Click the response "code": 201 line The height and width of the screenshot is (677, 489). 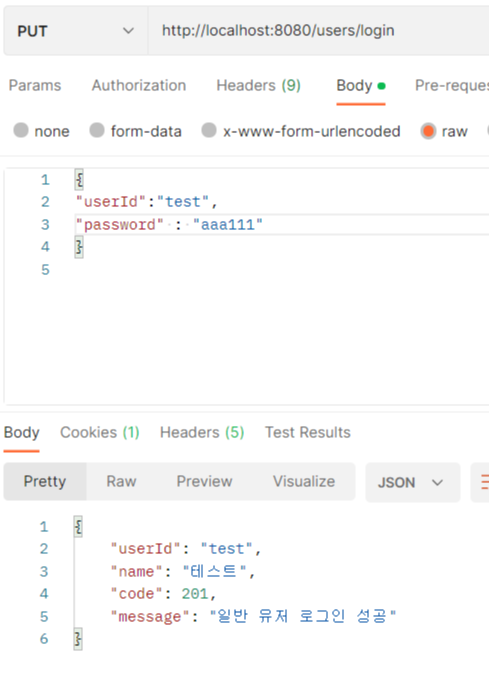click(x=163, y=594)
